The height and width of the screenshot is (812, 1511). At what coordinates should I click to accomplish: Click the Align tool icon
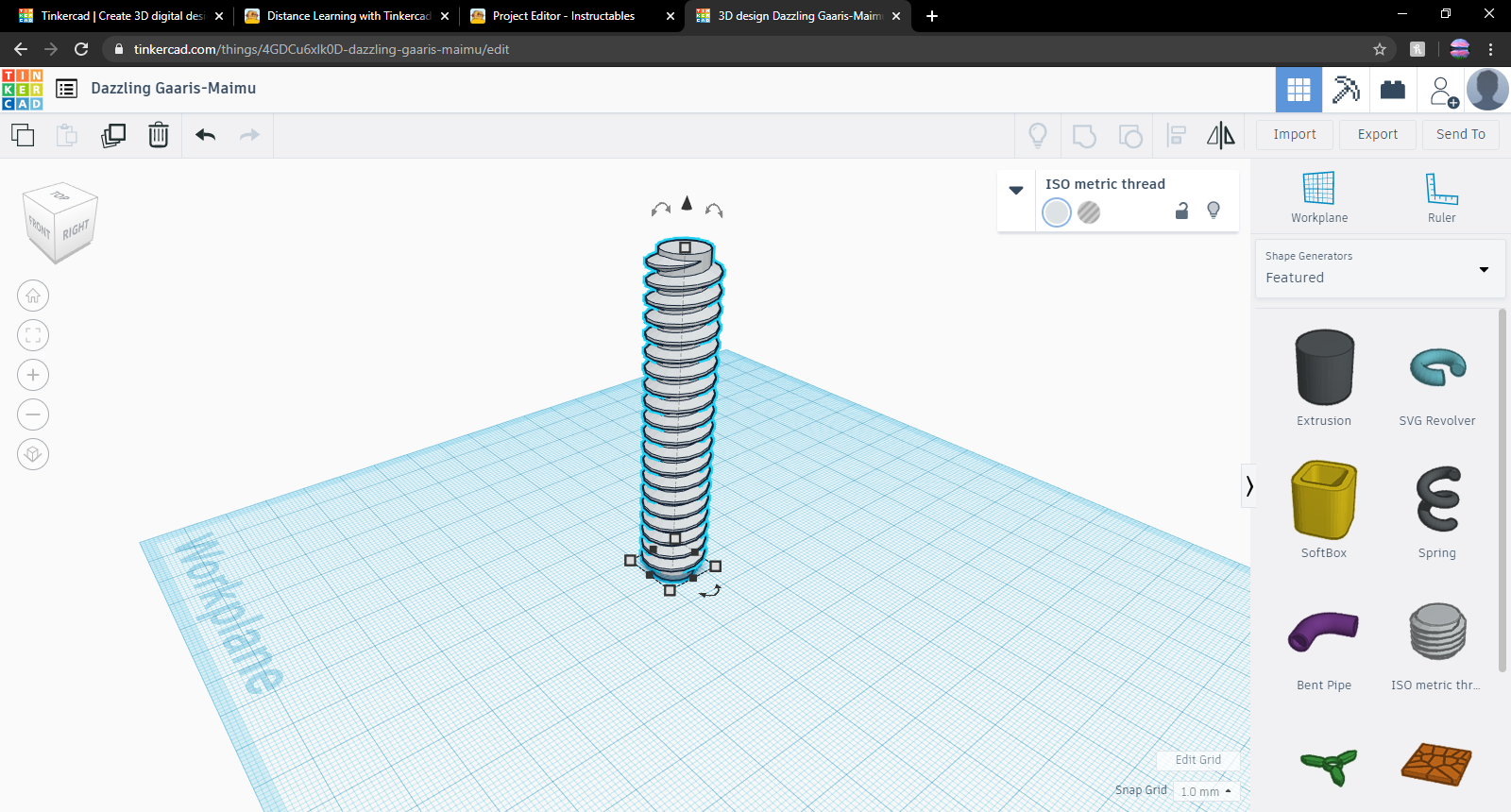(x=1177, y=135)
